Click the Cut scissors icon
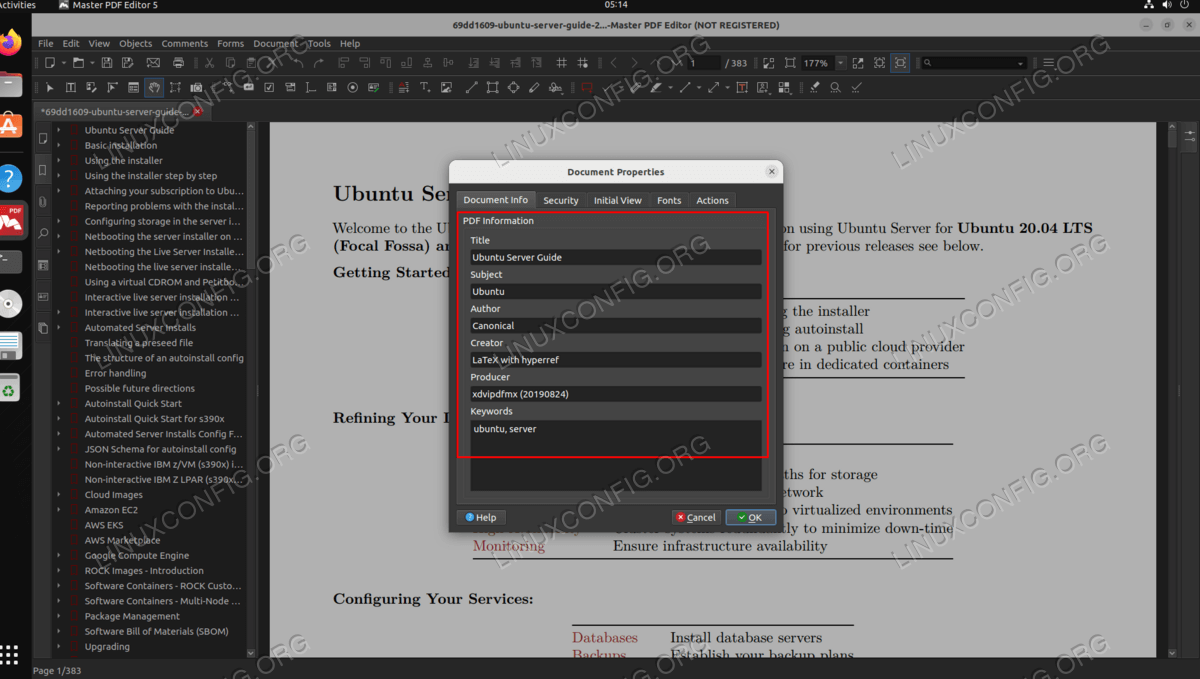The image size is (1200, 679). [x=210, y=62]
